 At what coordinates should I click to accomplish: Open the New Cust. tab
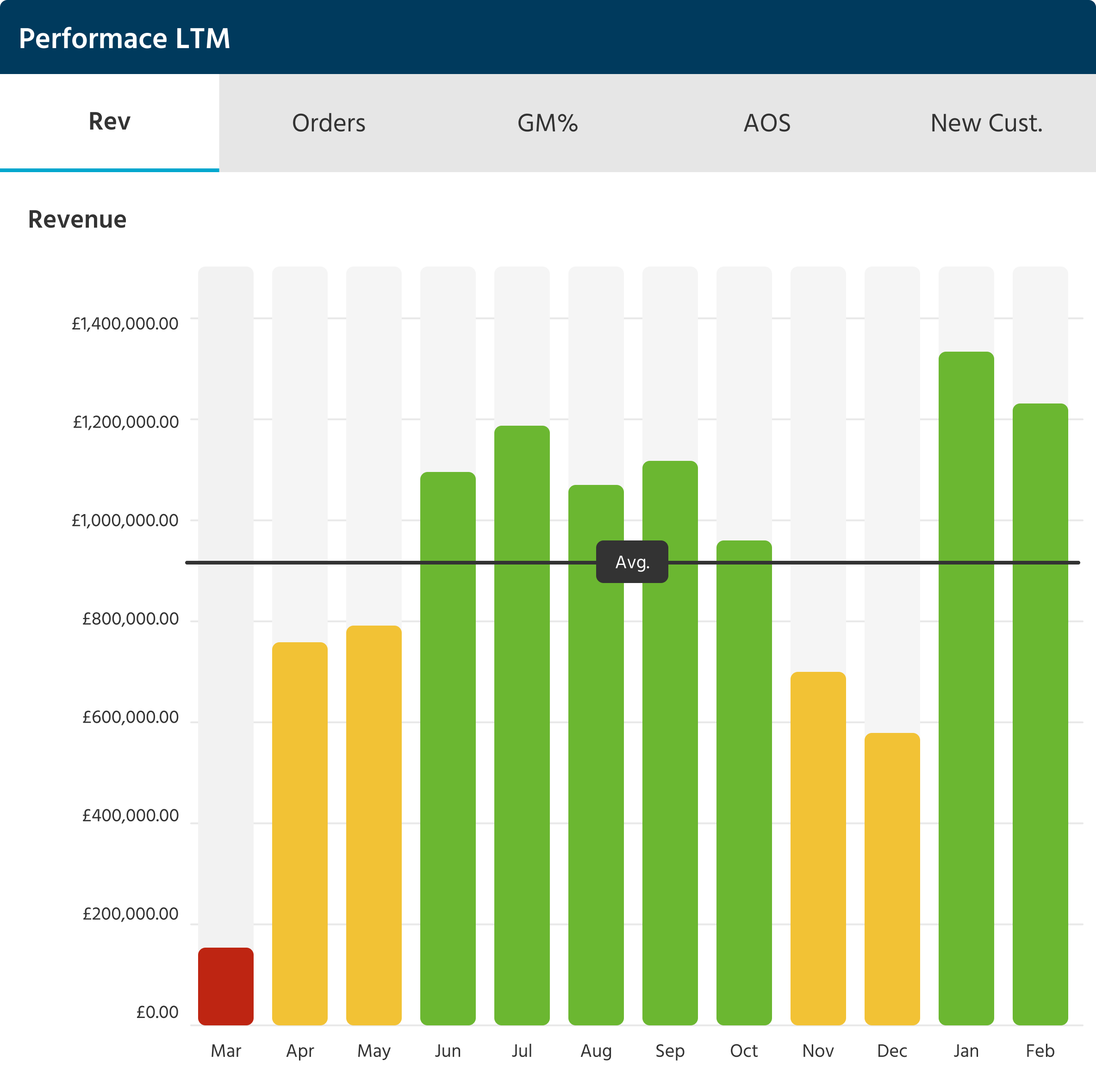click(x=986, y=123)
